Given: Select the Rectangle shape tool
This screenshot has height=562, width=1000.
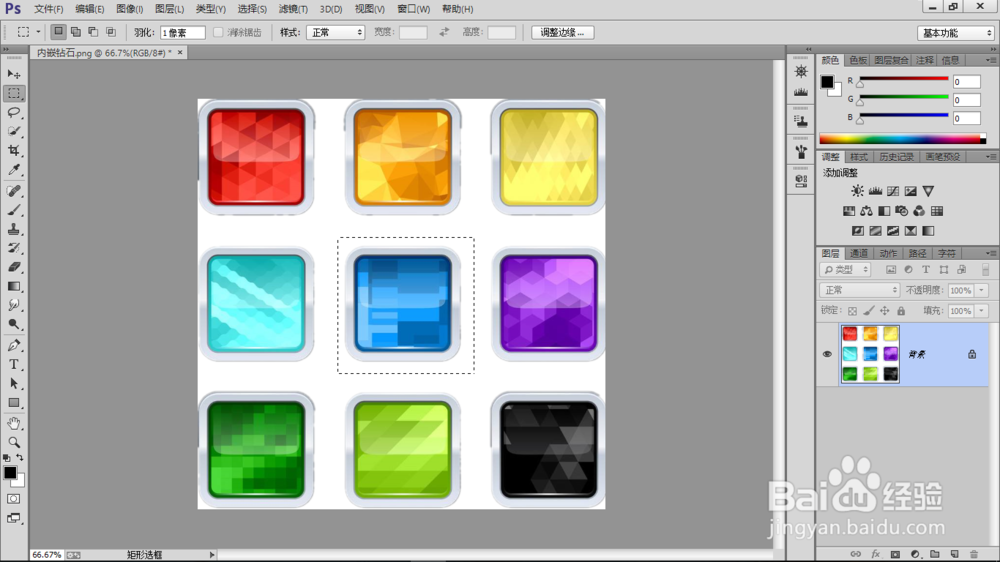Looking at the screenshot, I should [x=13, y=403].
